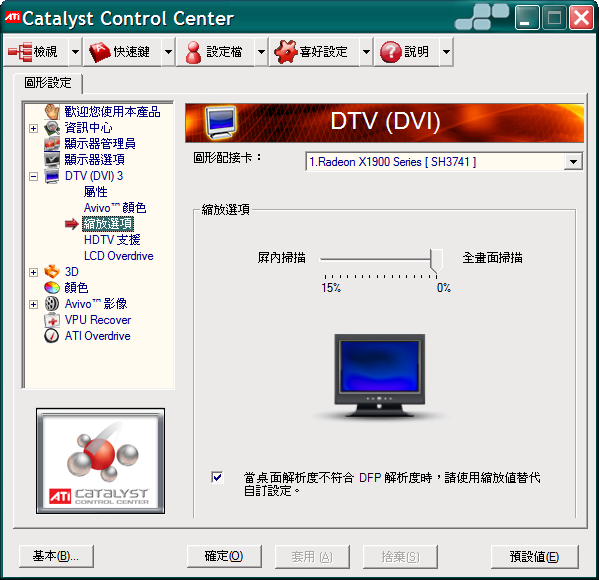Open the 圖形配接卡 Radeon X1900 combo box
Viewport: 599px width, 580px height.
(444, 162)
